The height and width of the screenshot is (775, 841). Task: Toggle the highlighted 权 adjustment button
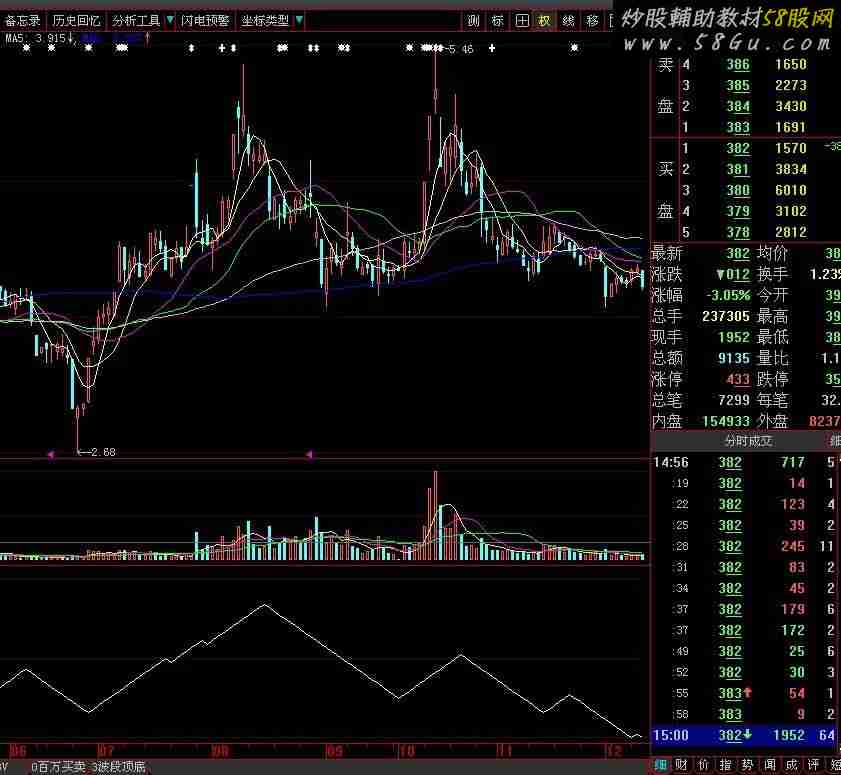pyautogui.click(x=544, y=20)
